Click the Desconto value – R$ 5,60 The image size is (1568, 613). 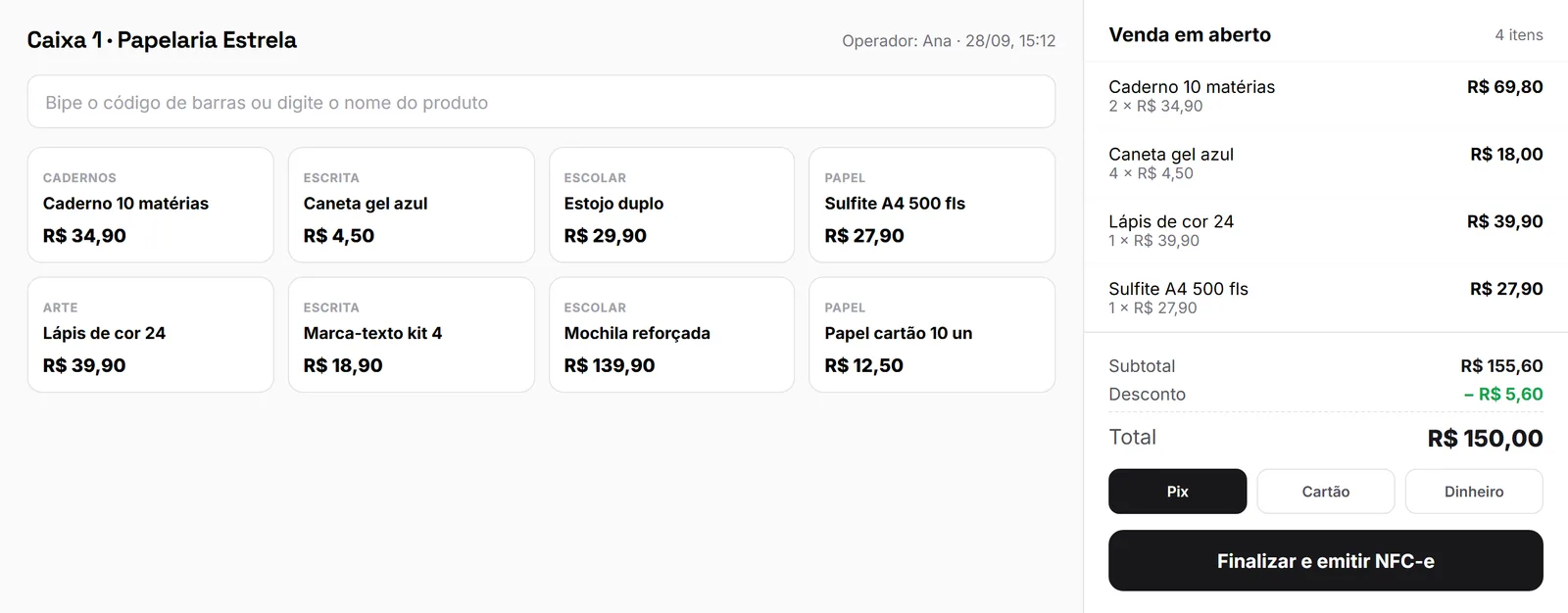pos(1503,395)
